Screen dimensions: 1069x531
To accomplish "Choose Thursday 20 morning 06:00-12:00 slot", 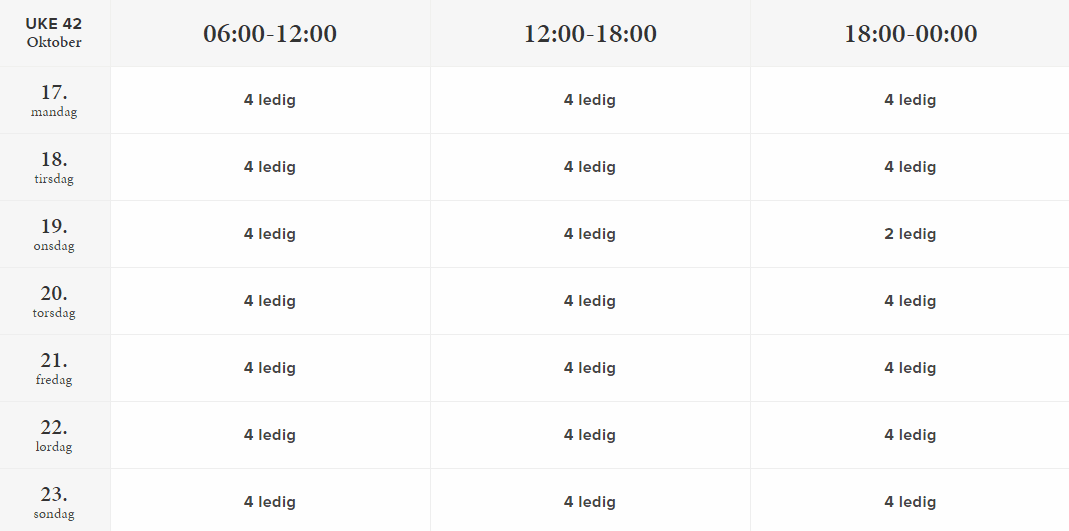I will coord(270,301).
